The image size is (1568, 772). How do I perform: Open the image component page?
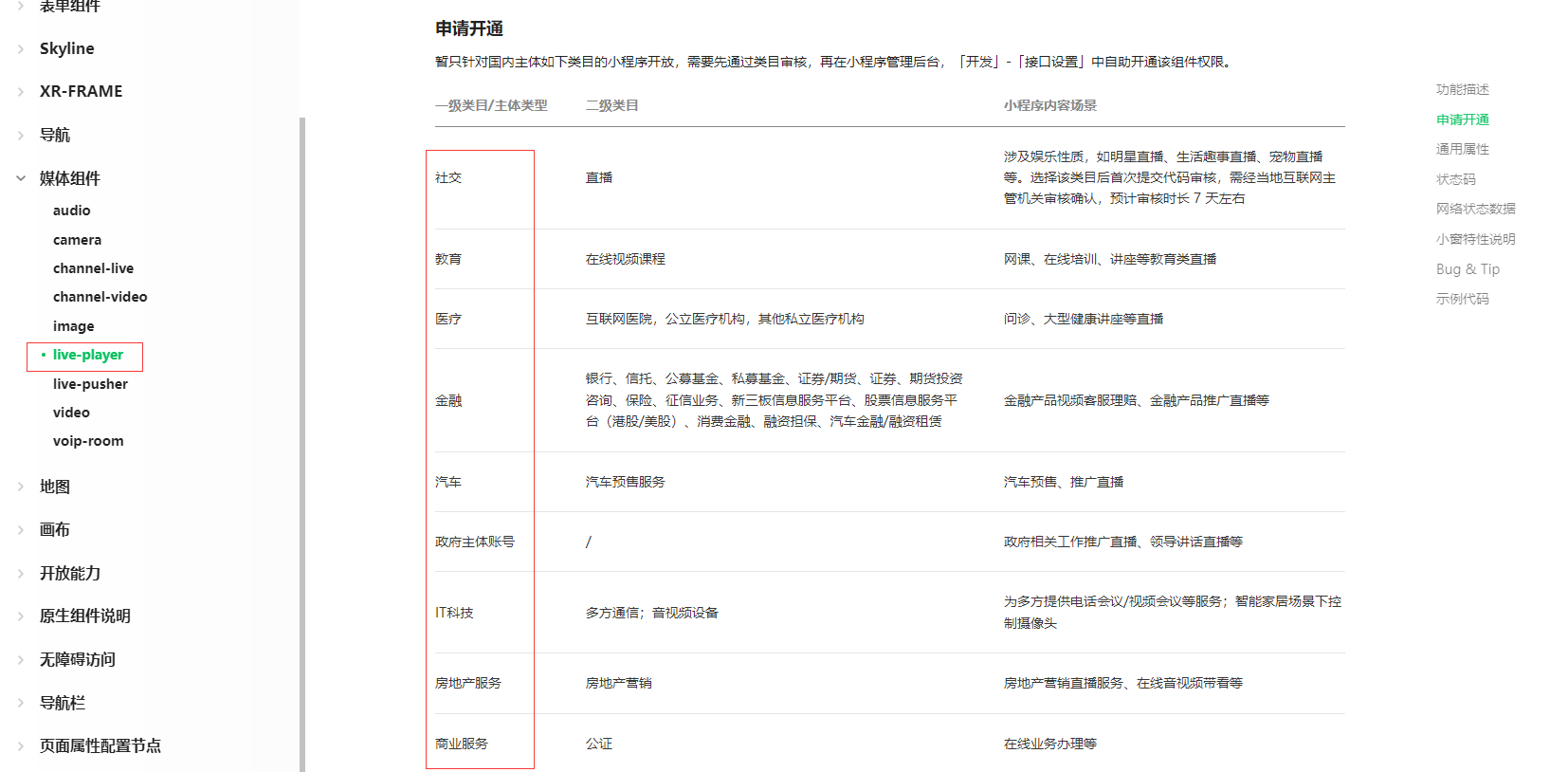pos(74,326)
